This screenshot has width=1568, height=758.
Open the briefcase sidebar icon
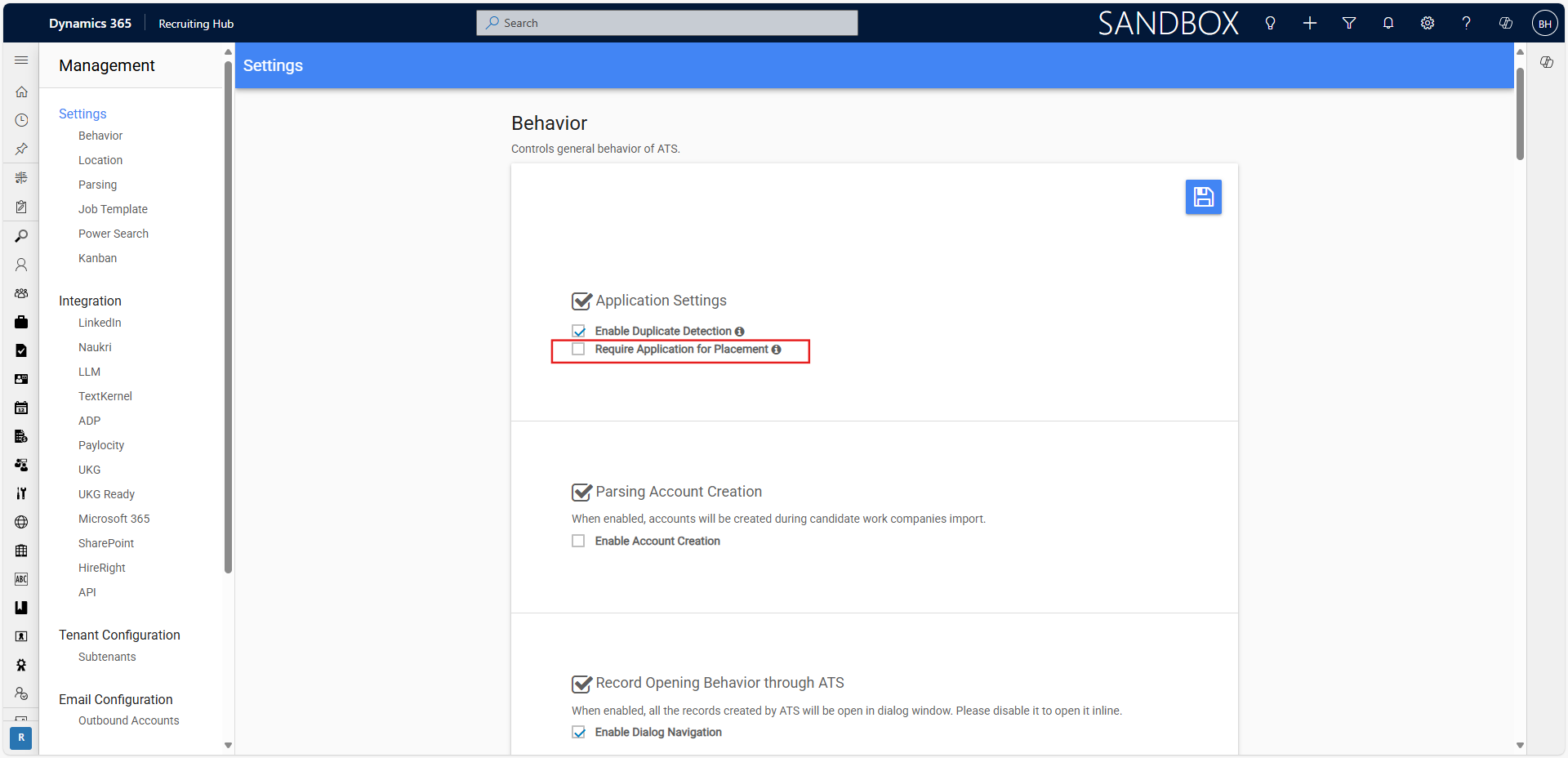click(x=21, y=322)
